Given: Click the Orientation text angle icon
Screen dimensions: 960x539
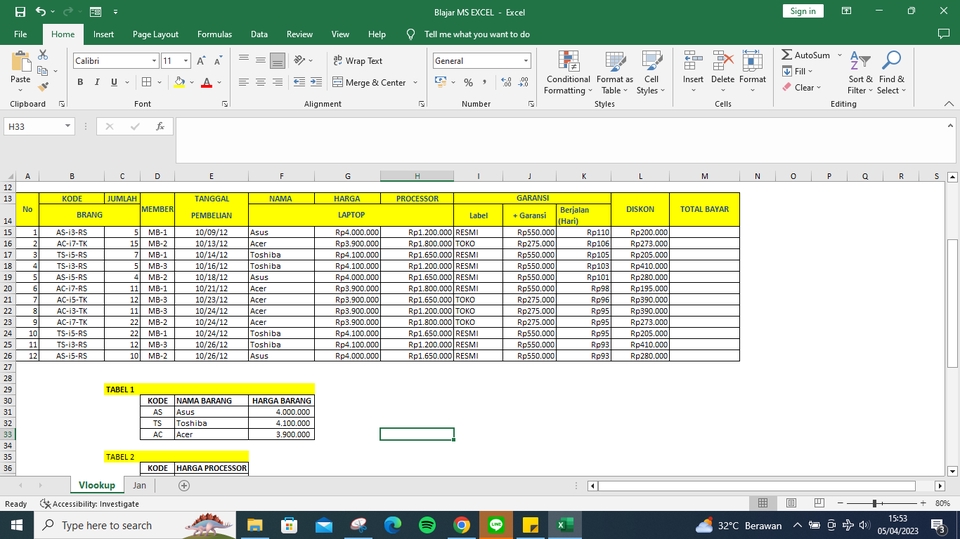Looking at the screenshot, I should click(x=299, y=60).
